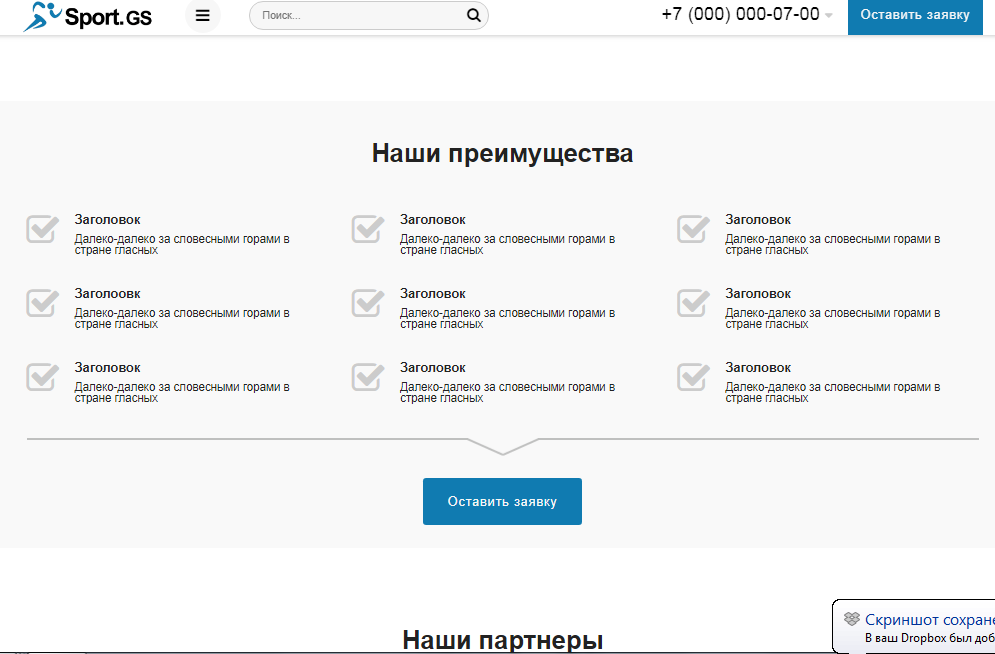Click the Наши партнеры section heading
The height and width of the screenshot is (654, 995).
pyautogui.click(x=502, y=637)
